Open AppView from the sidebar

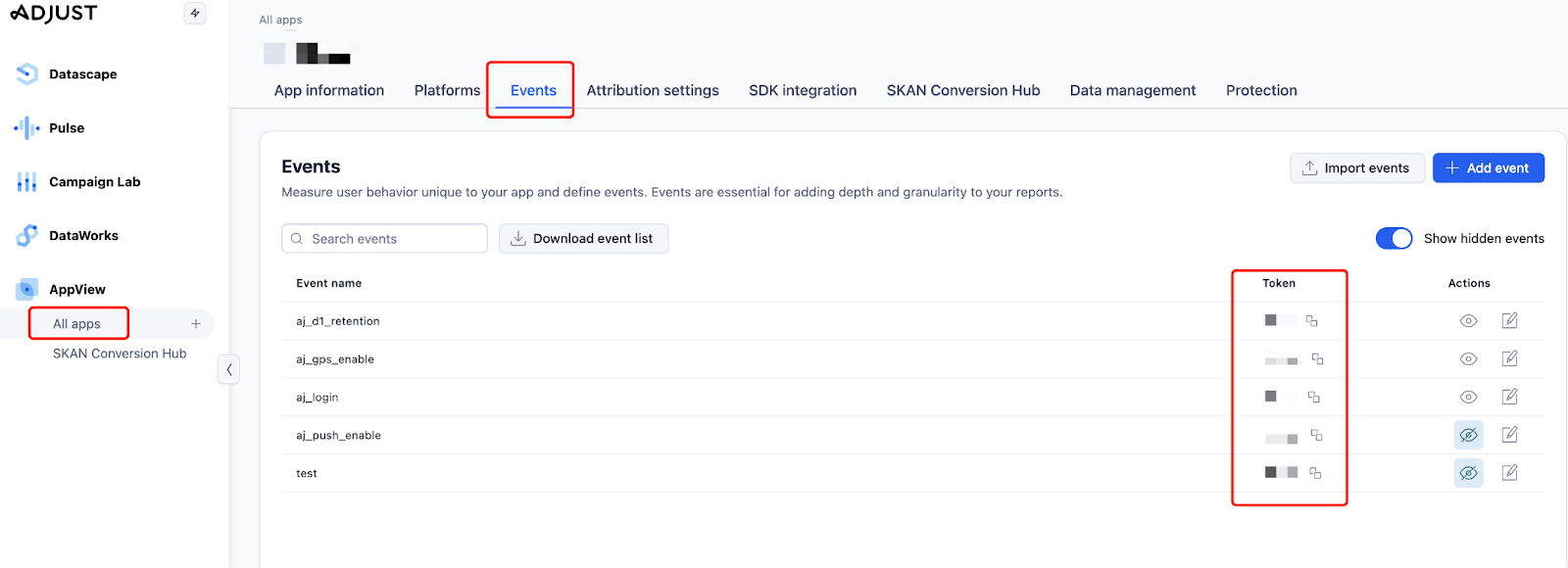click(x=77, y=289)
